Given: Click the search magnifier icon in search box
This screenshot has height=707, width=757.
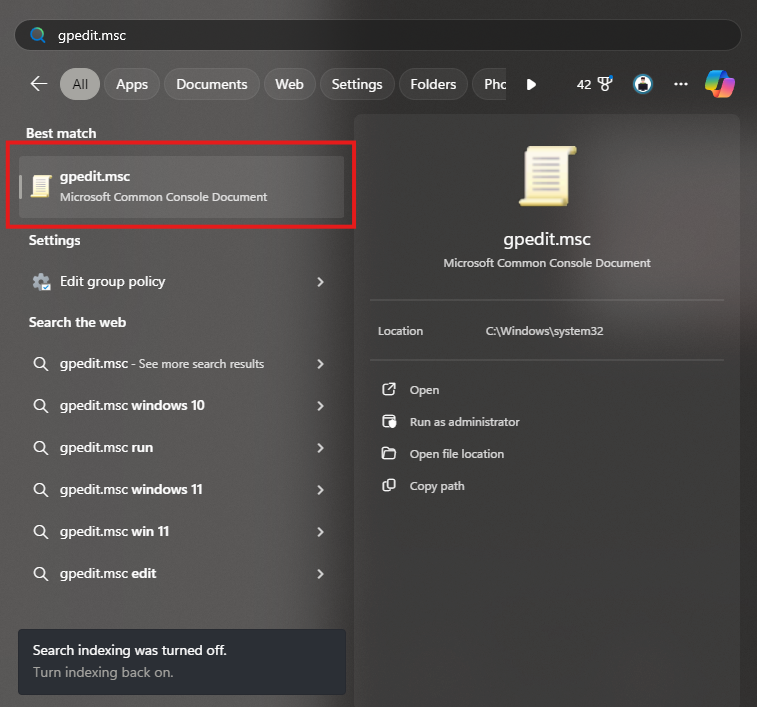Looking at the screenshot, I should tap(38, 35).
